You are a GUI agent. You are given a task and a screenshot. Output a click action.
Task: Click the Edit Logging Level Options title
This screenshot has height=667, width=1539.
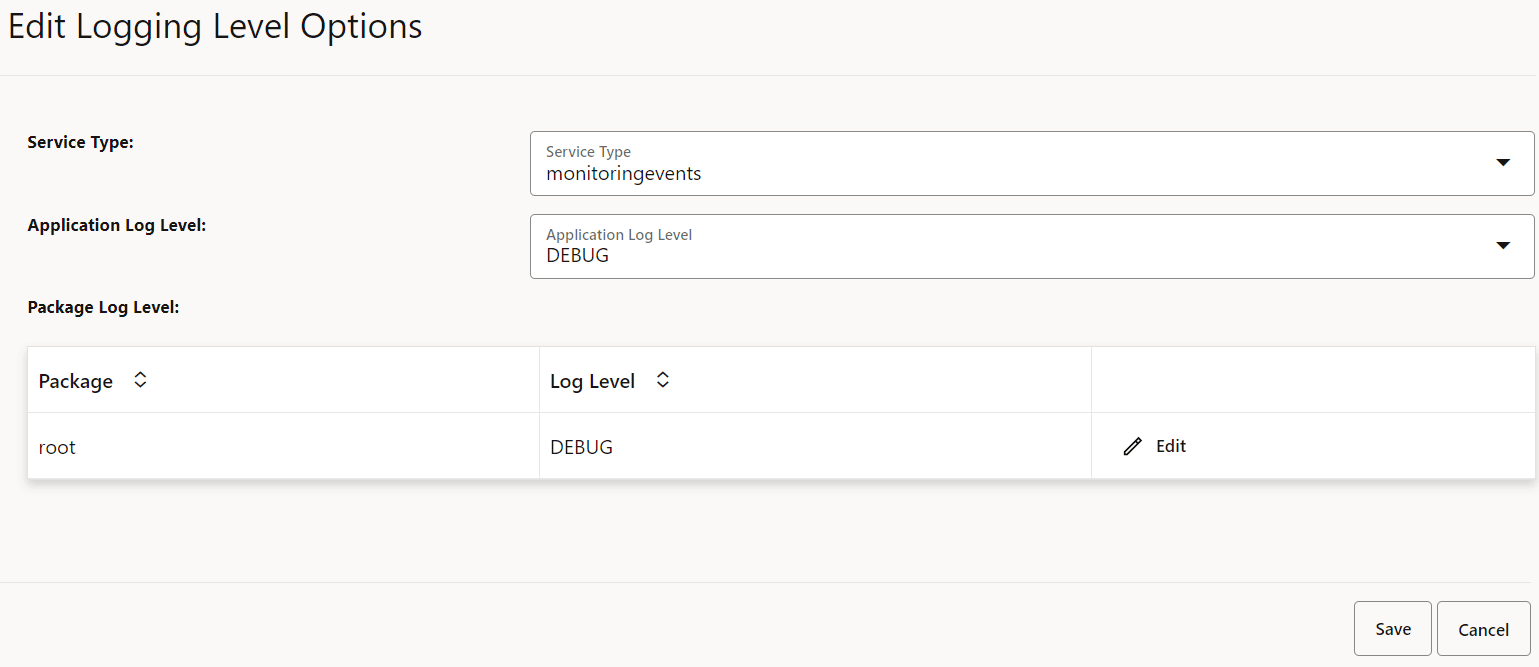tap(213, 26)
